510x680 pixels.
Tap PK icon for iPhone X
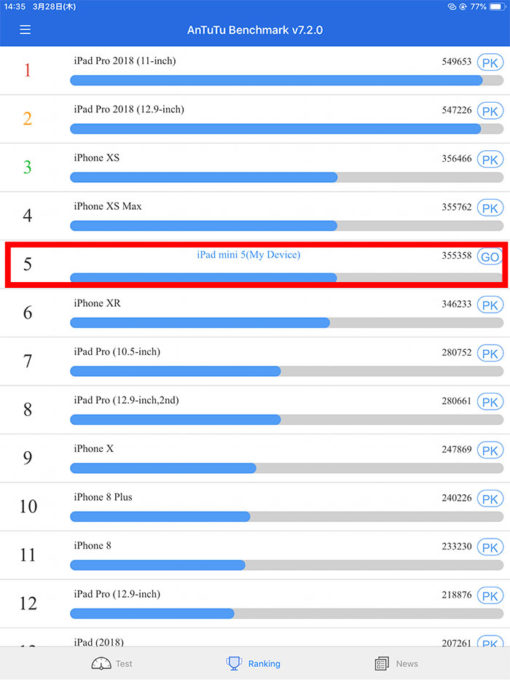[x=490, y=451]
